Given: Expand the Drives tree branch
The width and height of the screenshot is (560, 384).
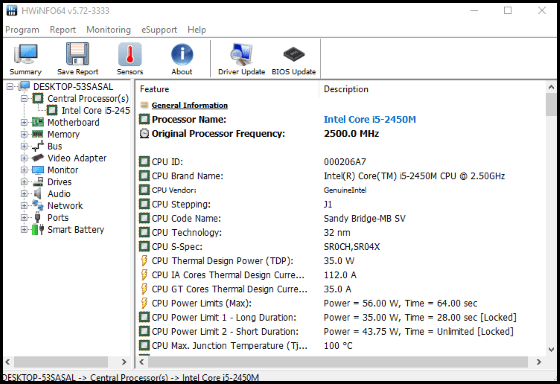Looking at the screenshot, I should pos(24,182).
